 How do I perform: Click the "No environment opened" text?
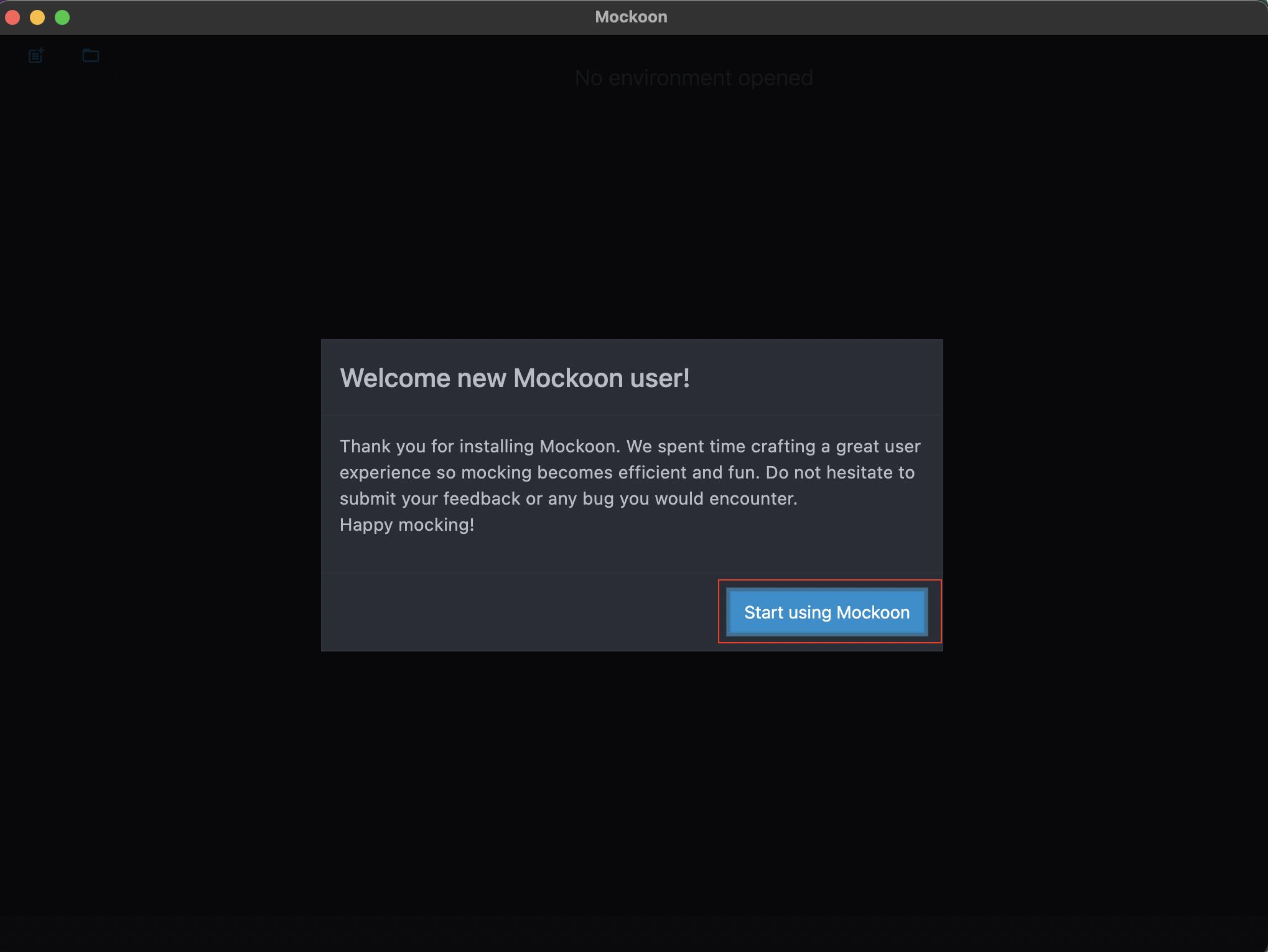coord(694,78)
